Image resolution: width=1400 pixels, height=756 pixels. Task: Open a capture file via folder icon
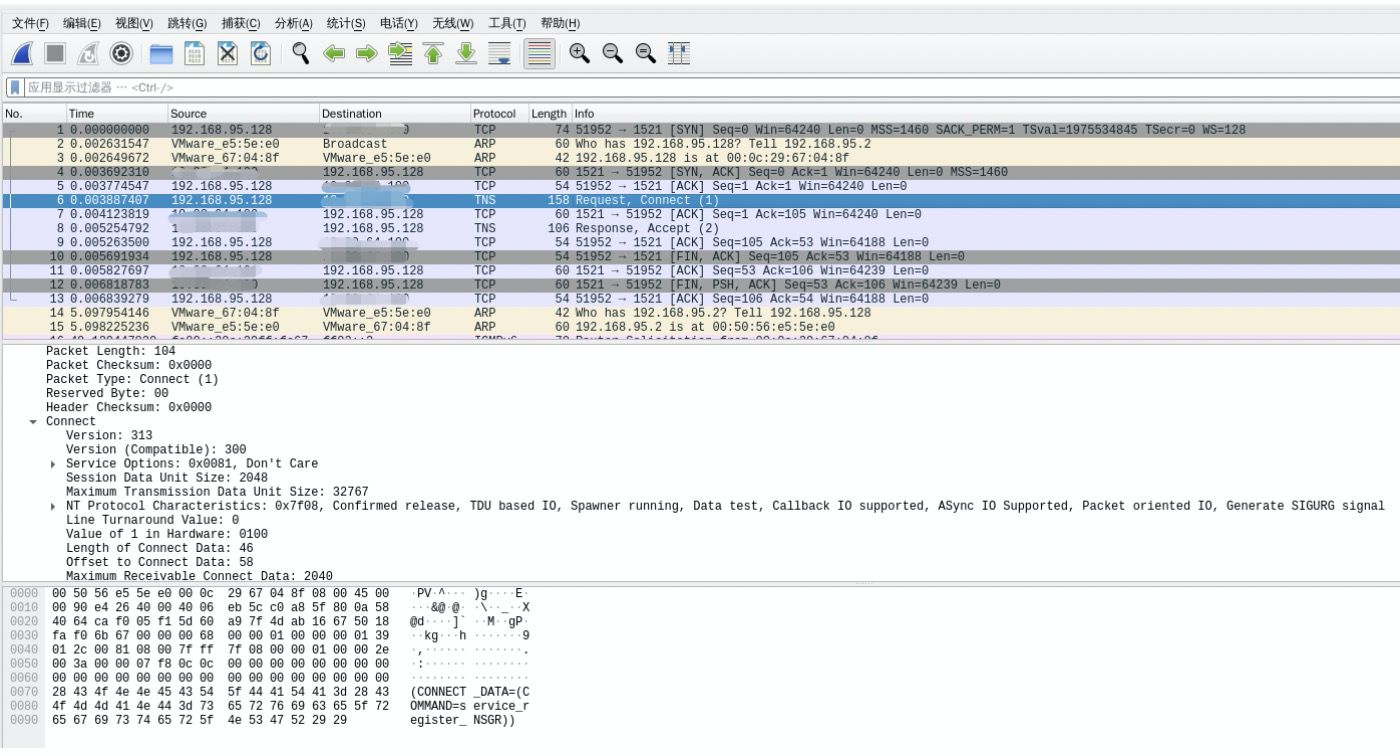coord(162,53)
